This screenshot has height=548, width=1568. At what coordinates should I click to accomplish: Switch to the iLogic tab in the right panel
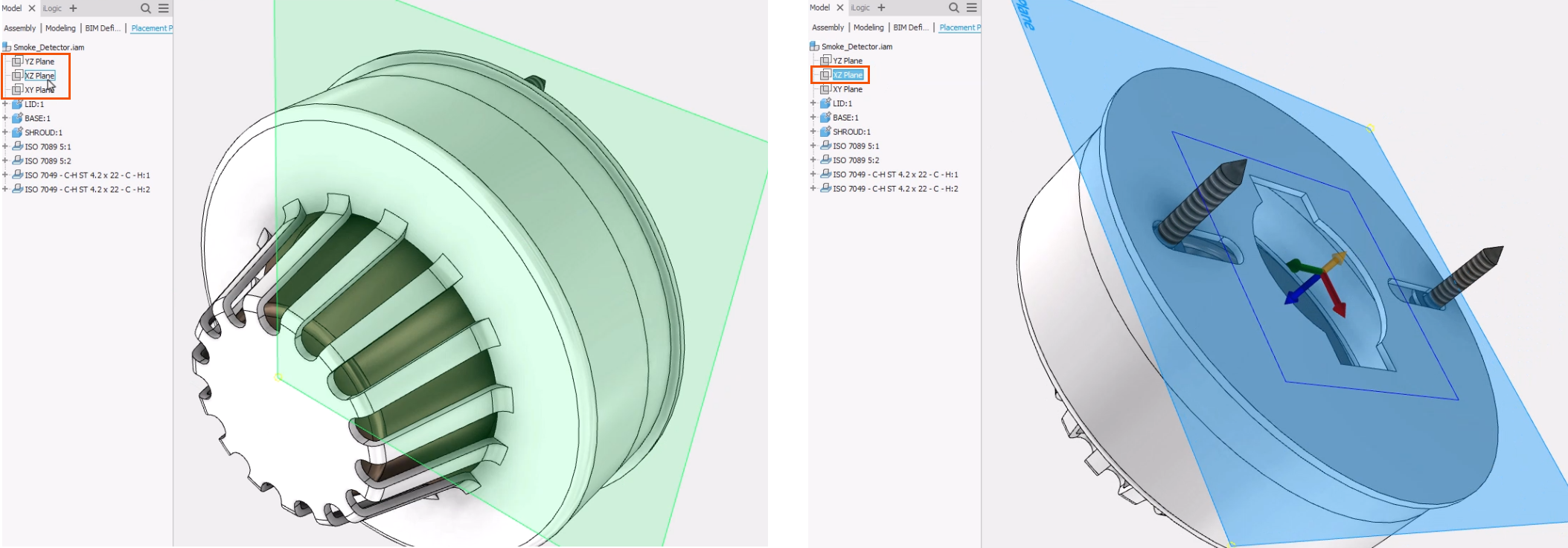point(860,7)
